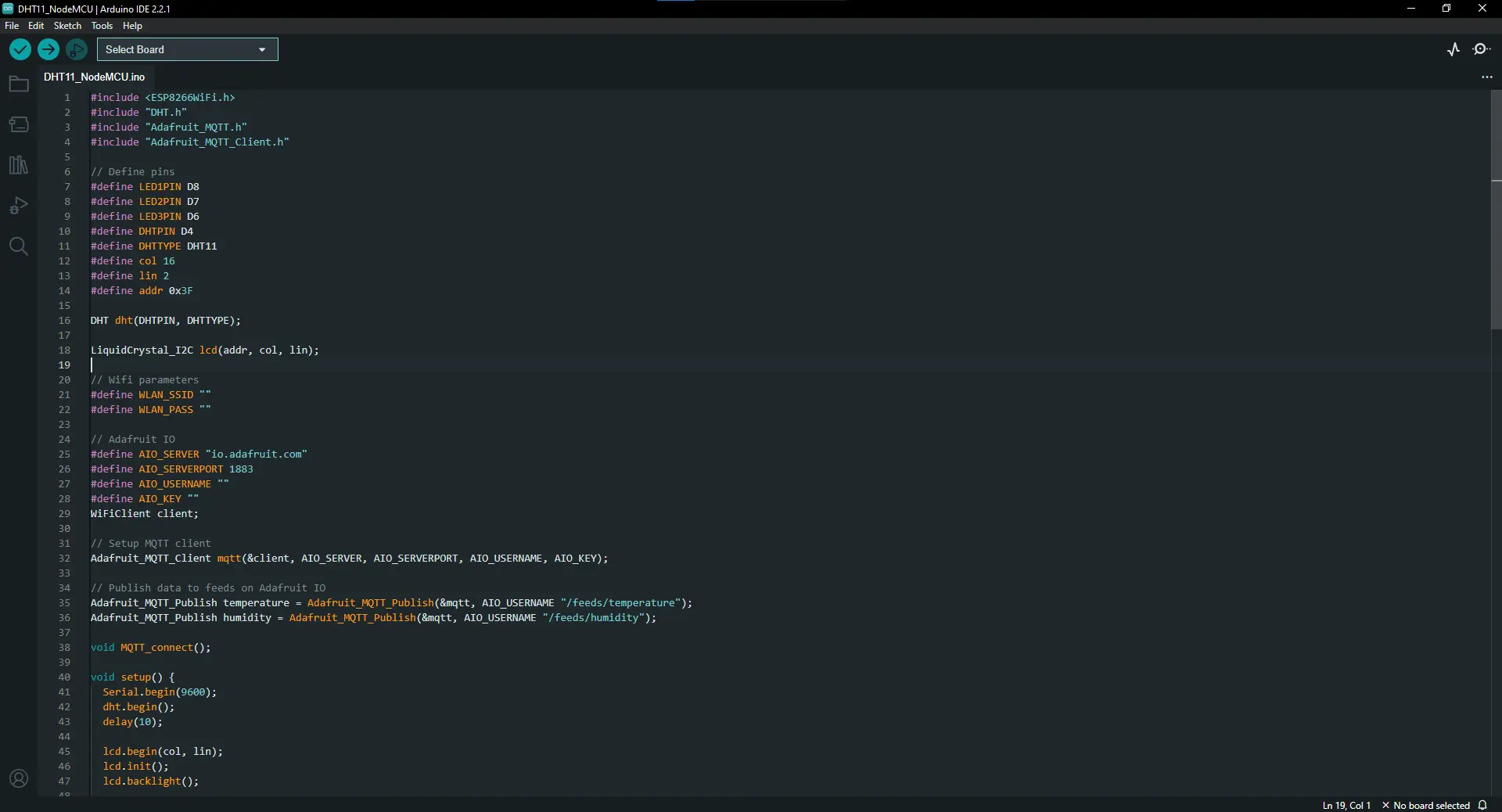
Task: Click the 'DHT dht(DHTPIN, DHTTYPE);' line
Action: (166, 321)
